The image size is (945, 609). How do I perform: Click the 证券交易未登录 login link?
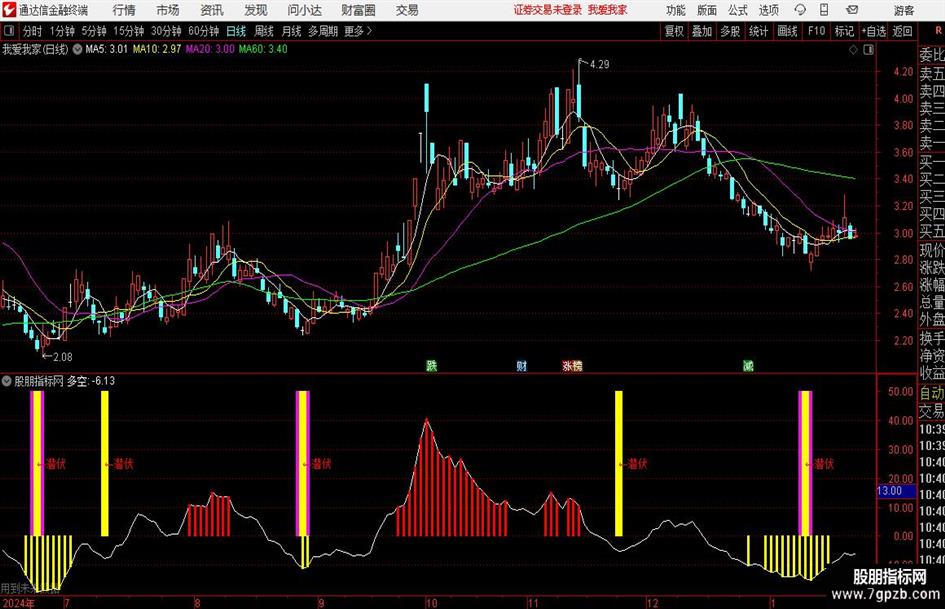click(x=548, y=10)
